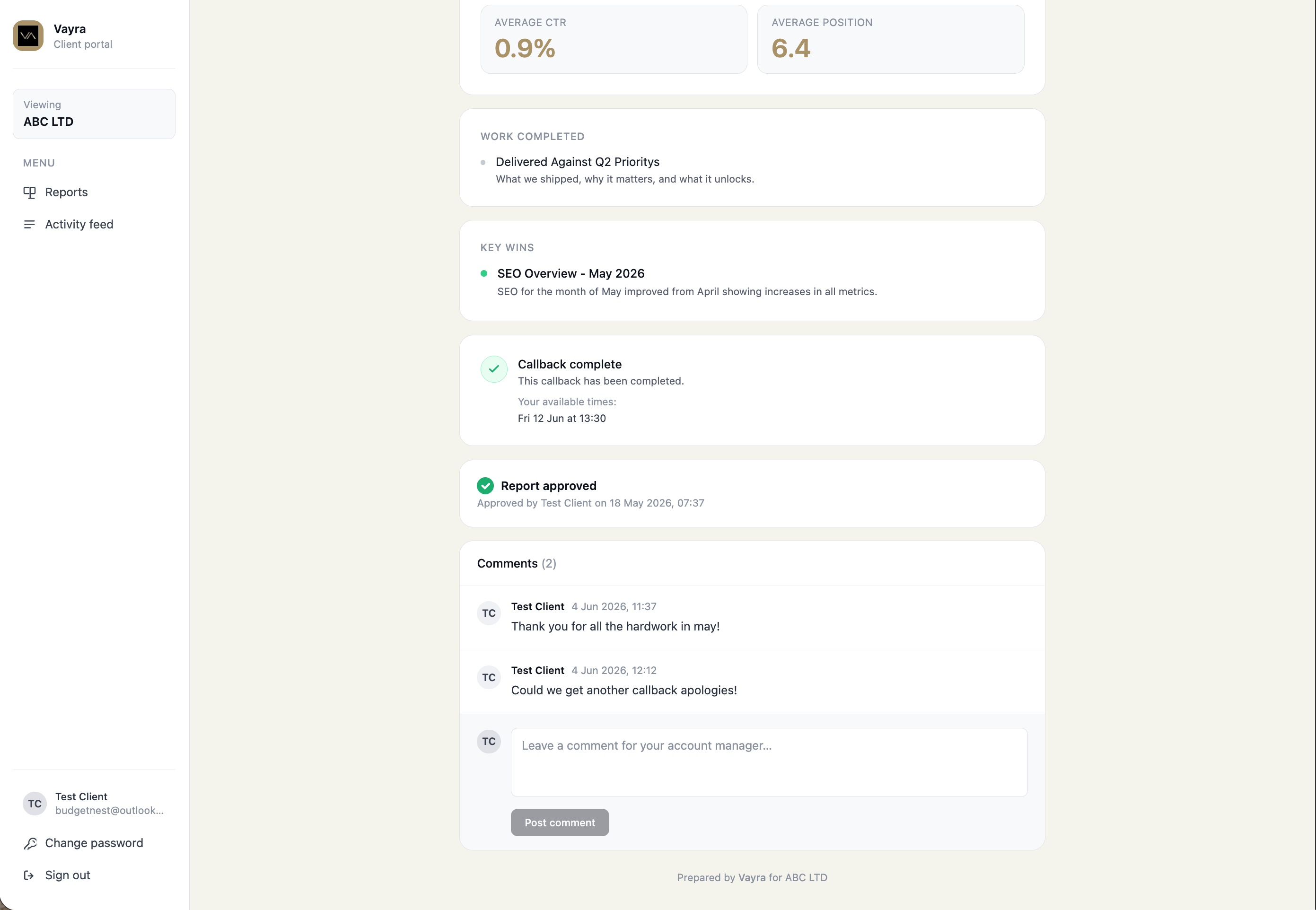
Task: Open the Viewing ABC LTD client box
Action: pos(94,114)
